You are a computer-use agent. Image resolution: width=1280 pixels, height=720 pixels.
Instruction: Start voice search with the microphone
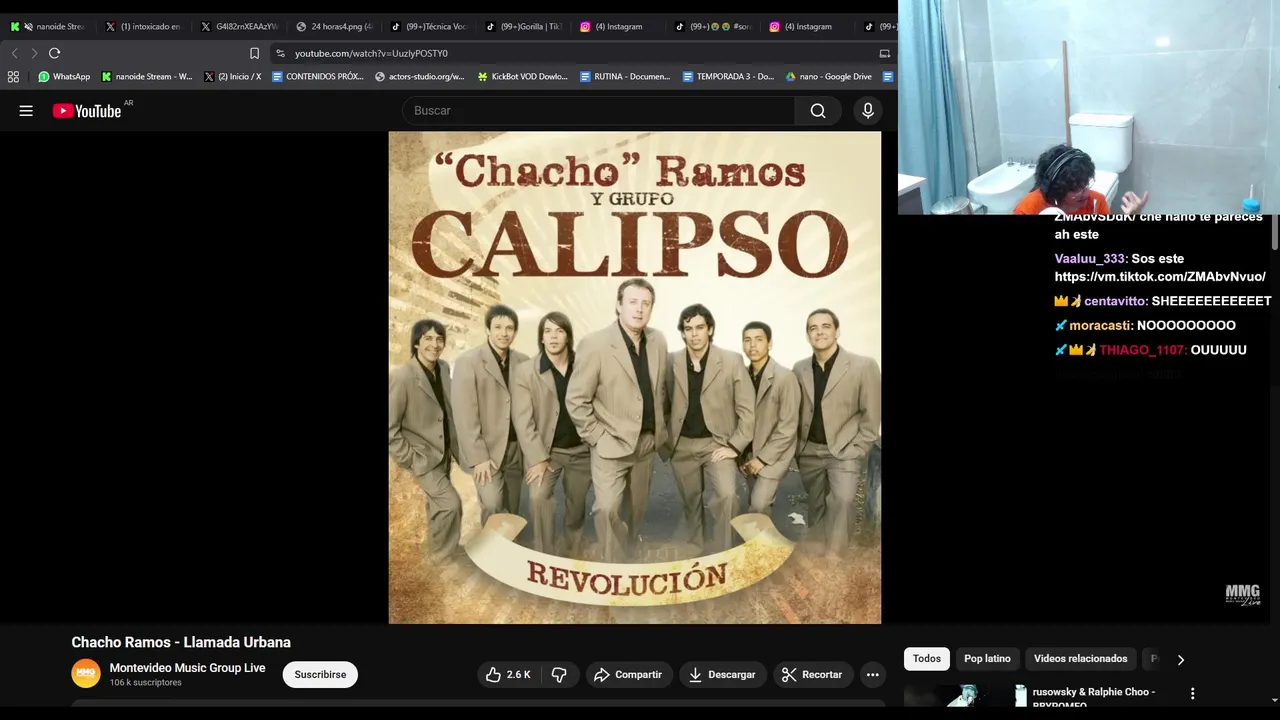pos(868,111)
